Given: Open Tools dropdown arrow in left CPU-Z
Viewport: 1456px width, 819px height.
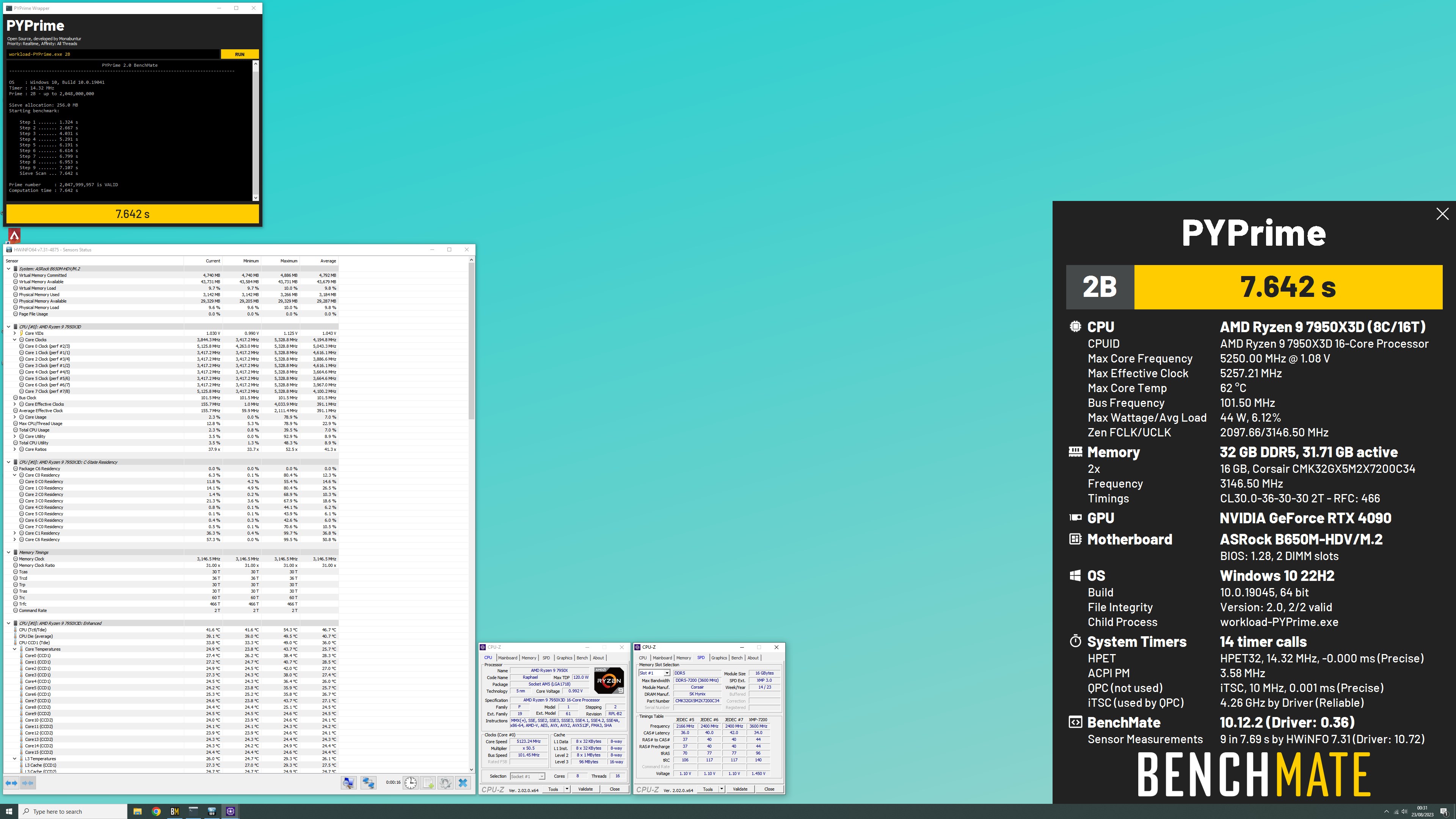Looking at the screenshot, I should click(x=567, y=789).
